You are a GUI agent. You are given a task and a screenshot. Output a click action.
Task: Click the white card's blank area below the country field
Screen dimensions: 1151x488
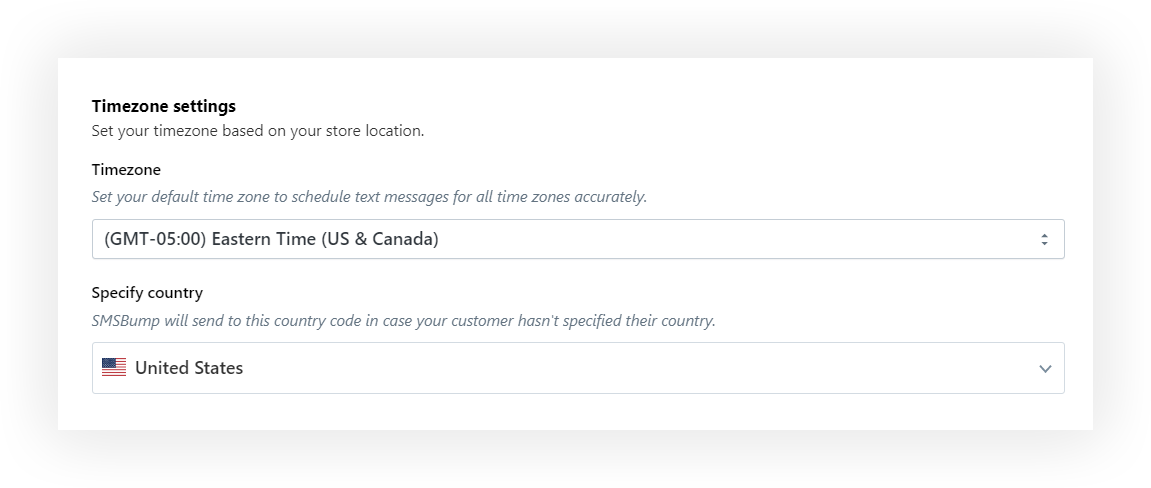(578, 412)
